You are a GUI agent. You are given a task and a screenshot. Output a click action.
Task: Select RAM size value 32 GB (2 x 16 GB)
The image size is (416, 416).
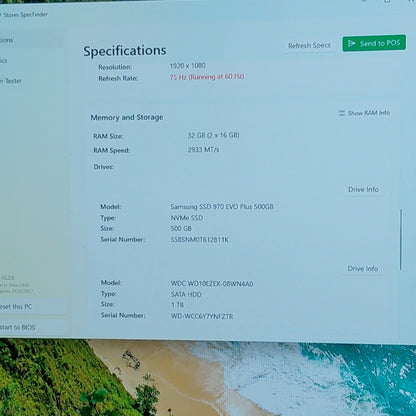(x=213, y=135)
